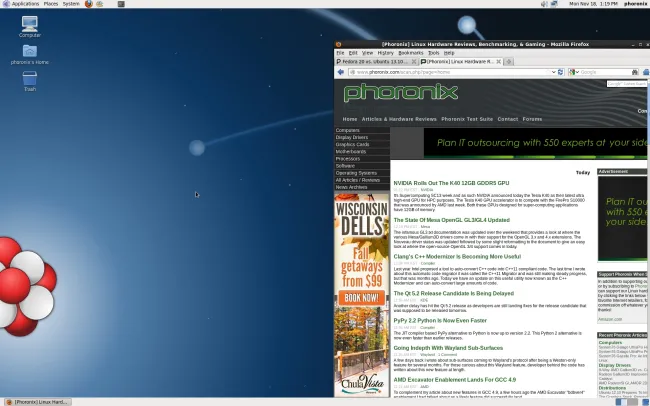650x406 pixels.
Task: Open the Motherboards sidebar category
Action: click(x=362, y=151)
